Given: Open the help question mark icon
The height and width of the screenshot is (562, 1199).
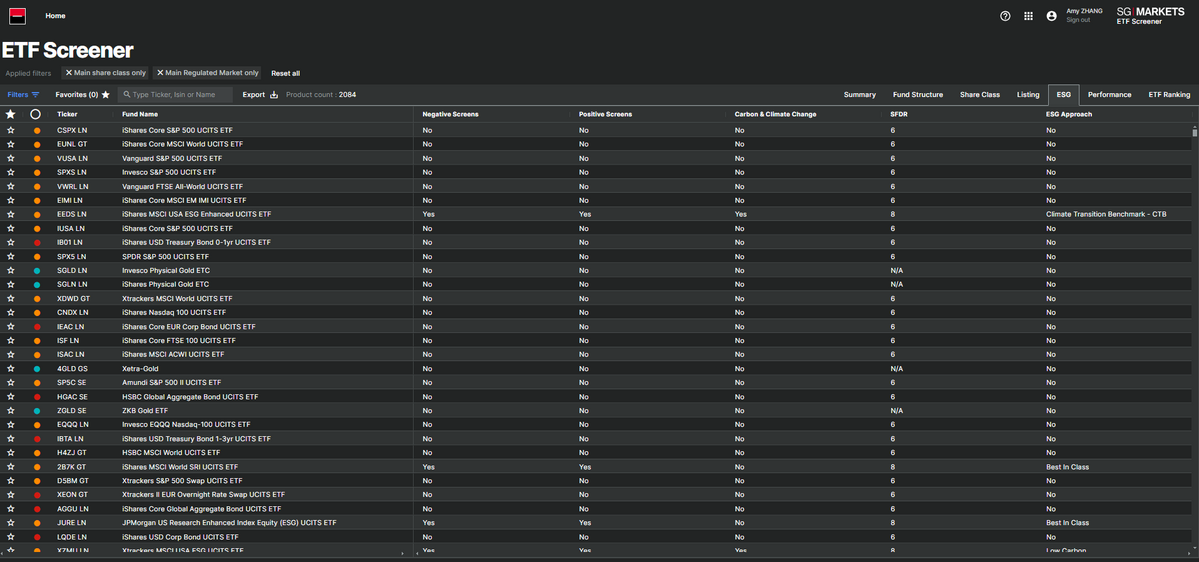Looking at the screenshot, I should (x=1005, y=16).
